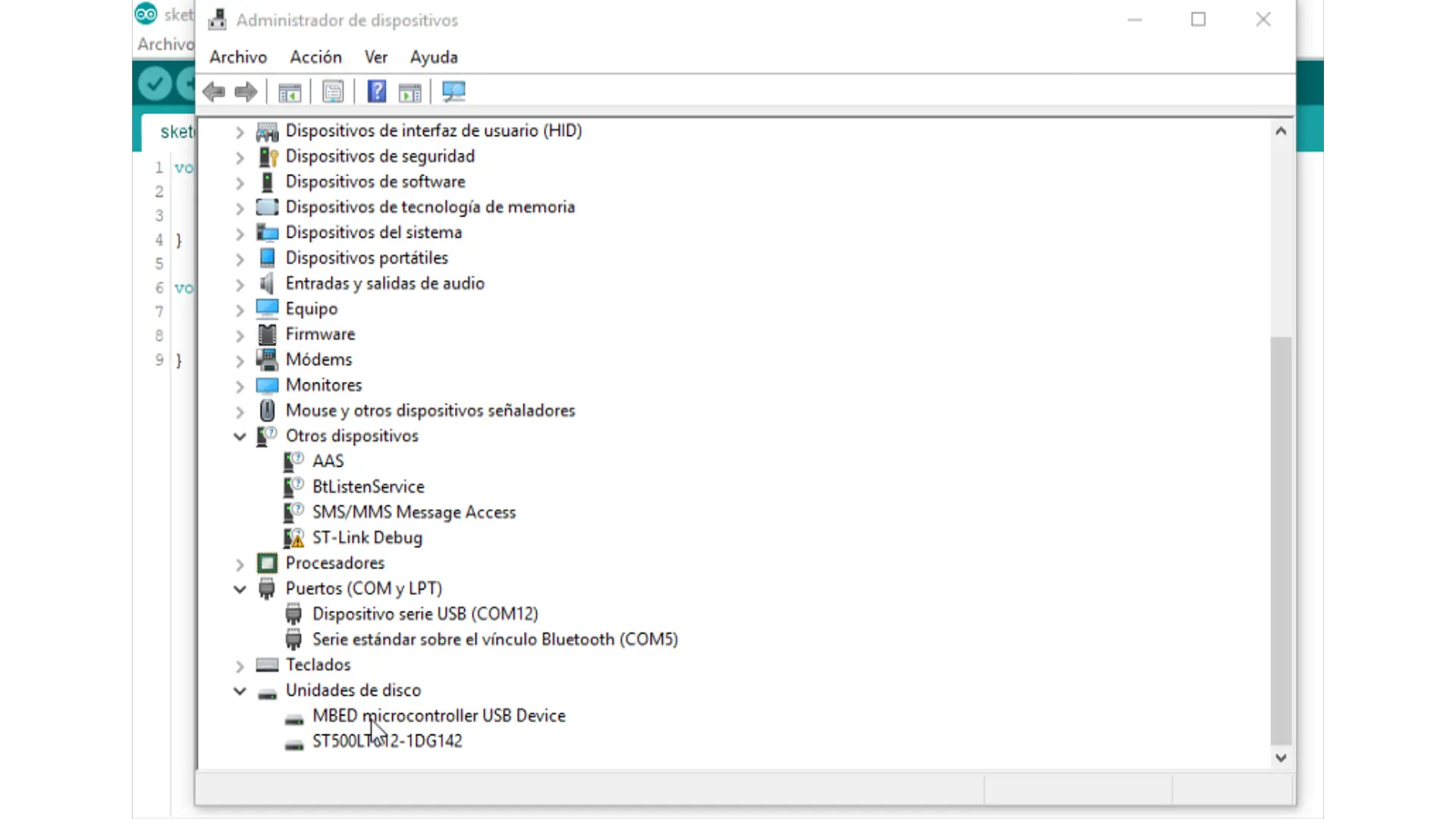The height and width of the screenshot is (819, 1456).
Task: Open the Acción menu
Action: (315, 57)
